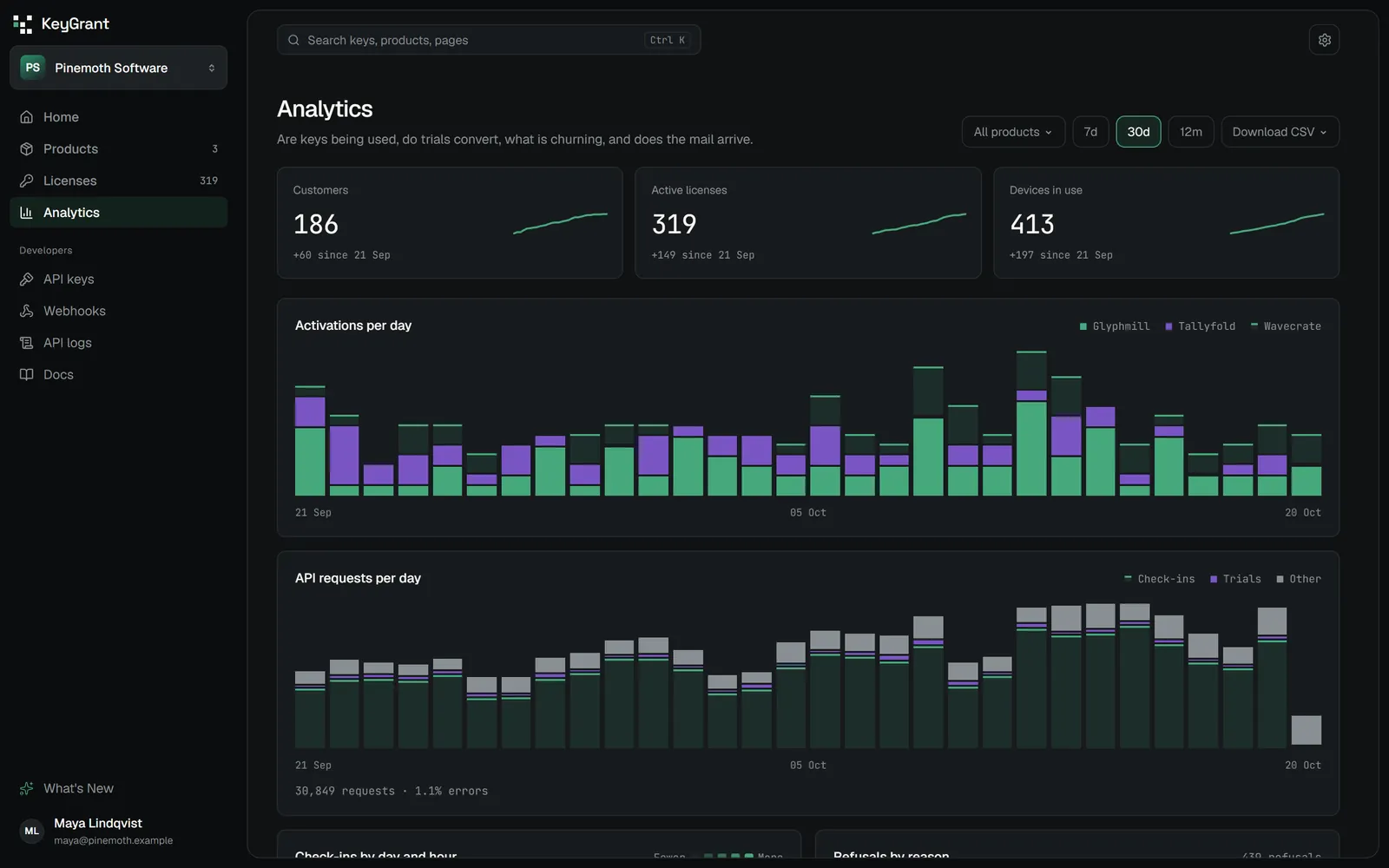Click the Webhooks icon
Image resolution: width=1389 pixels, height=868 pixels.
tap(27, 311)
